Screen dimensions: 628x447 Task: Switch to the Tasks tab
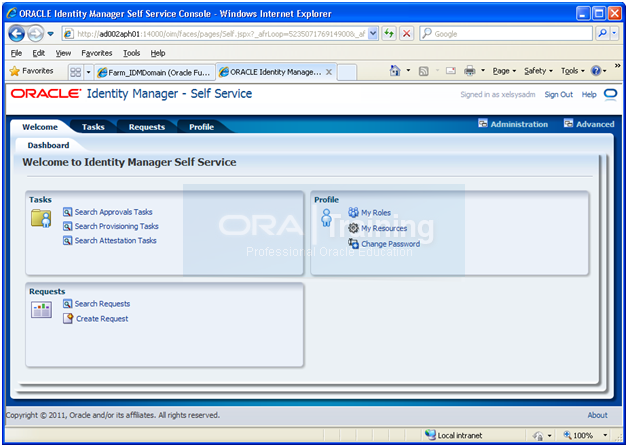93,127
